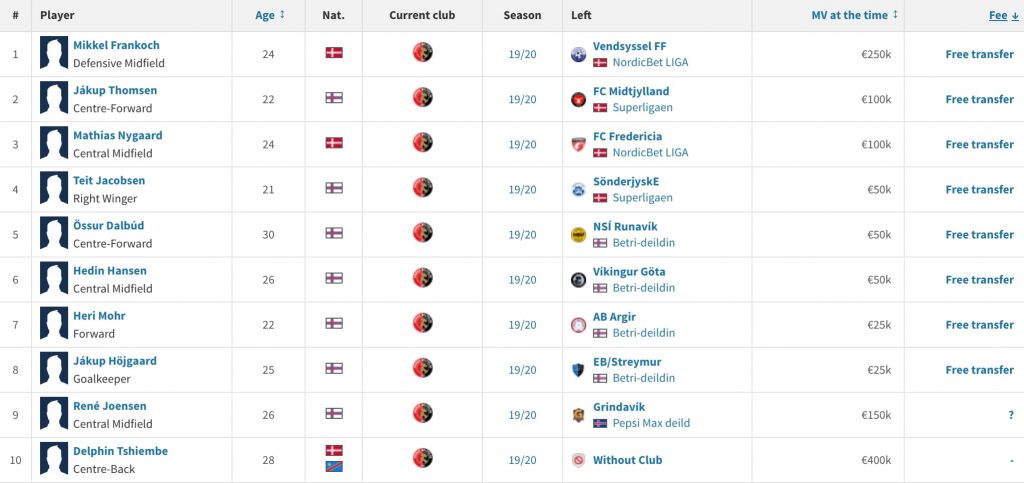Sort by 'MV at the time' column
This screenshot has height=483, width=1024.
[855, 15]
